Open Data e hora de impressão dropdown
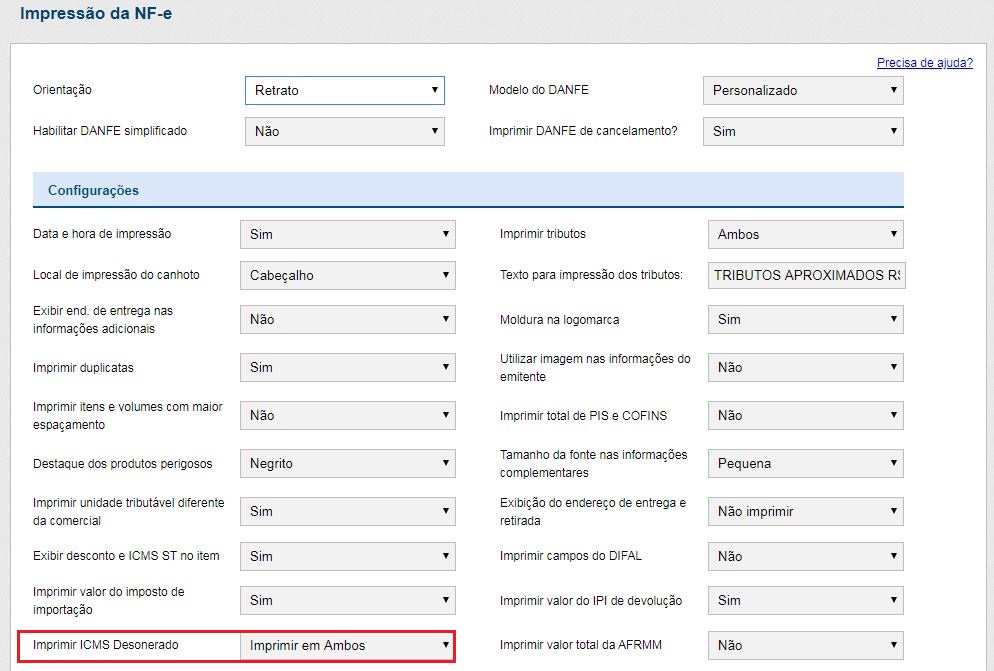The width and height of the screenshot is (994, 671). (x=347, y=234)
